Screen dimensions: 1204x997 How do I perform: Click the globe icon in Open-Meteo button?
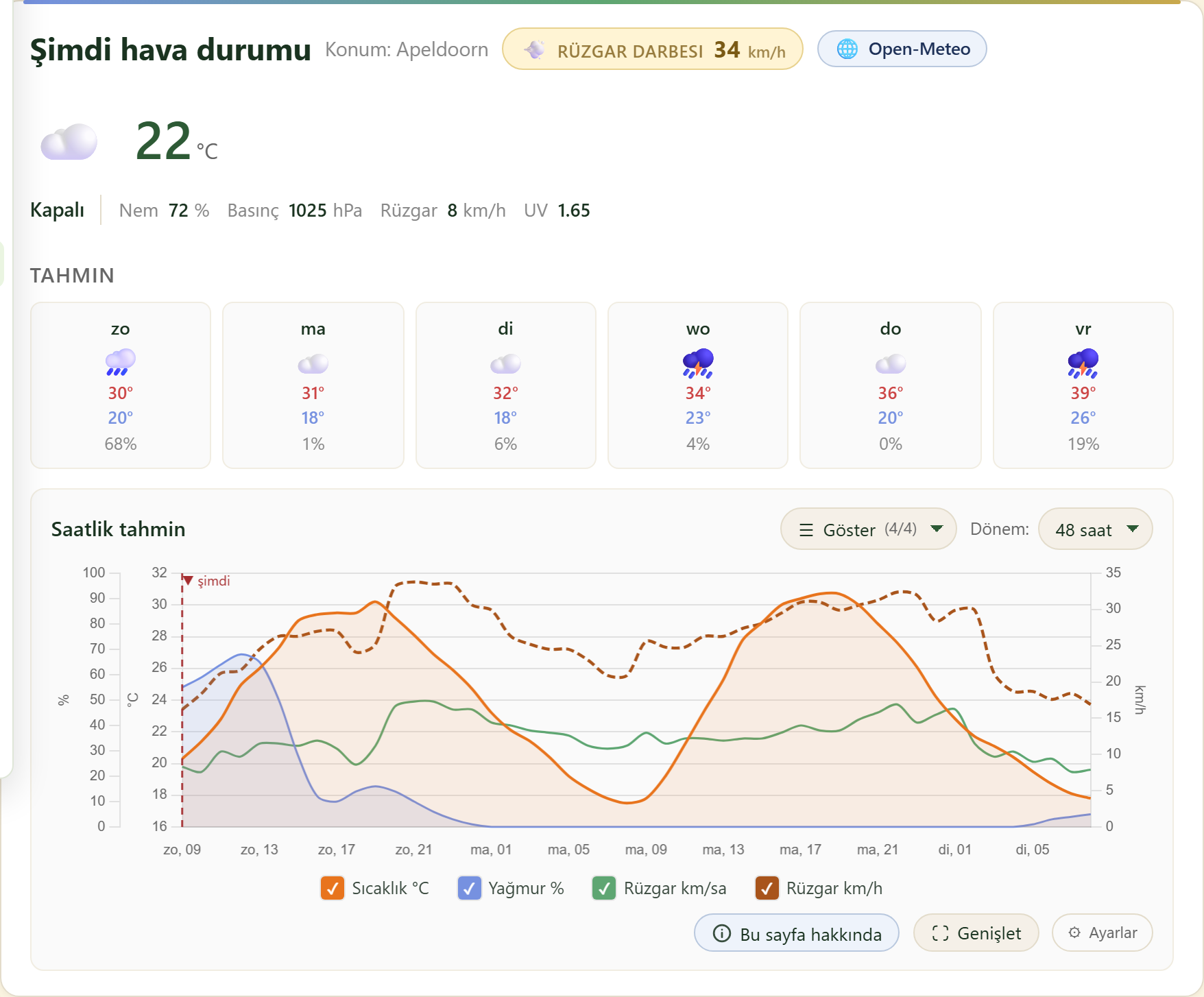[847, 49]
